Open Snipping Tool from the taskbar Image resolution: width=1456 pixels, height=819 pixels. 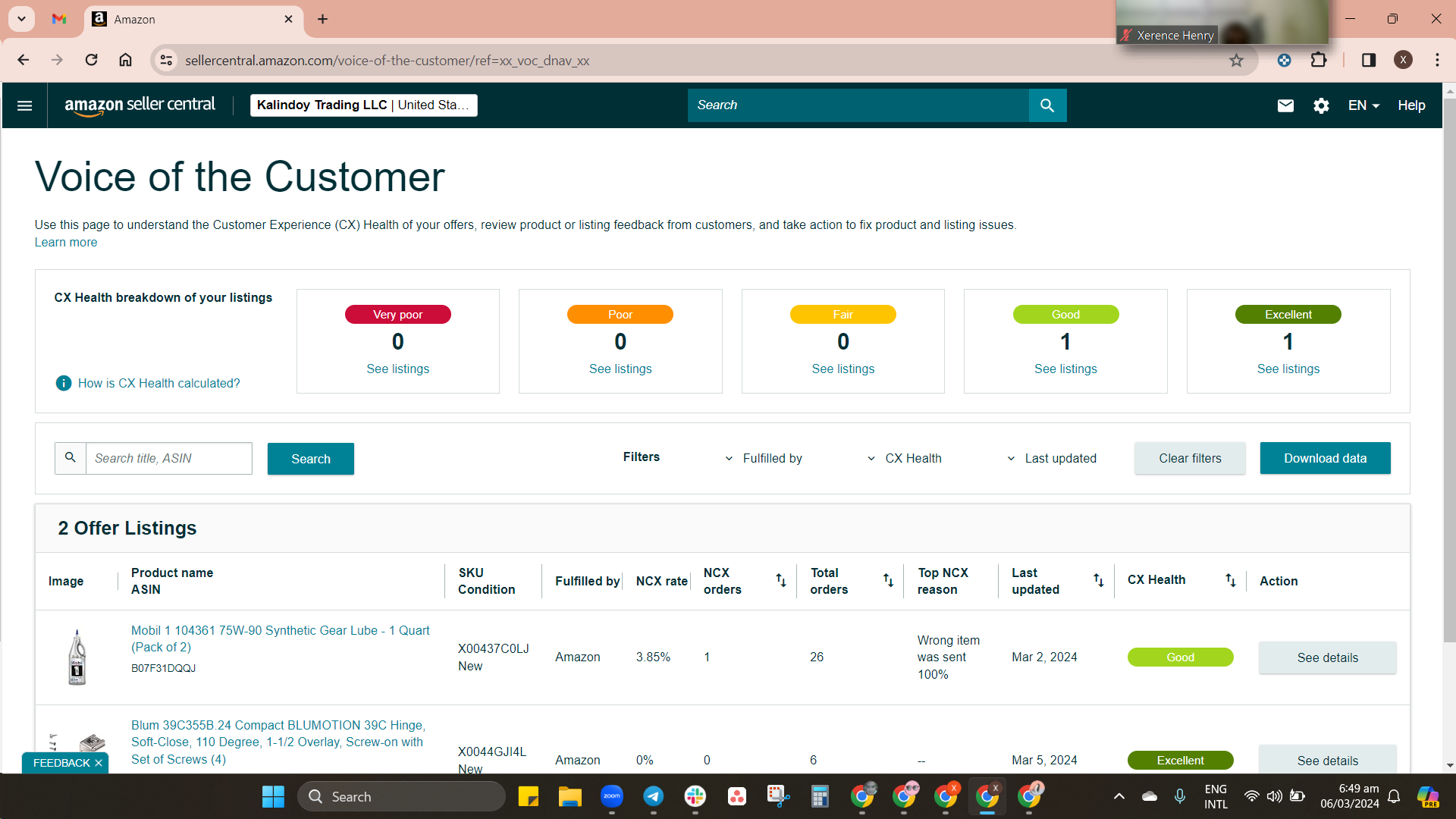(x=777, y=796)
